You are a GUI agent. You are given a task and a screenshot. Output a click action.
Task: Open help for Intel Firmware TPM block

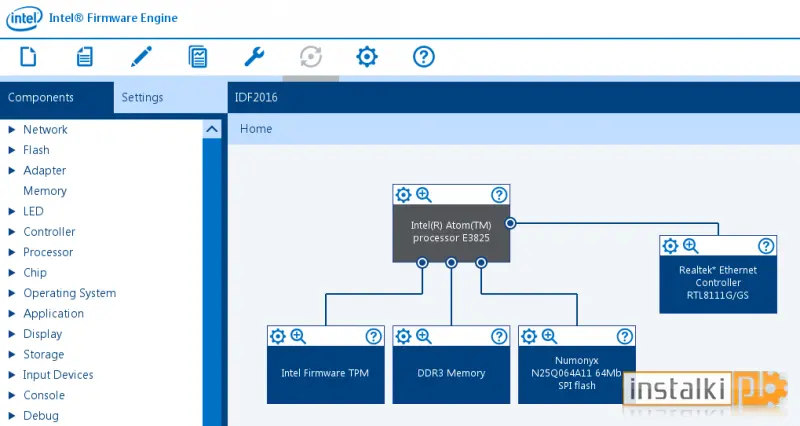tap(373, 336)
